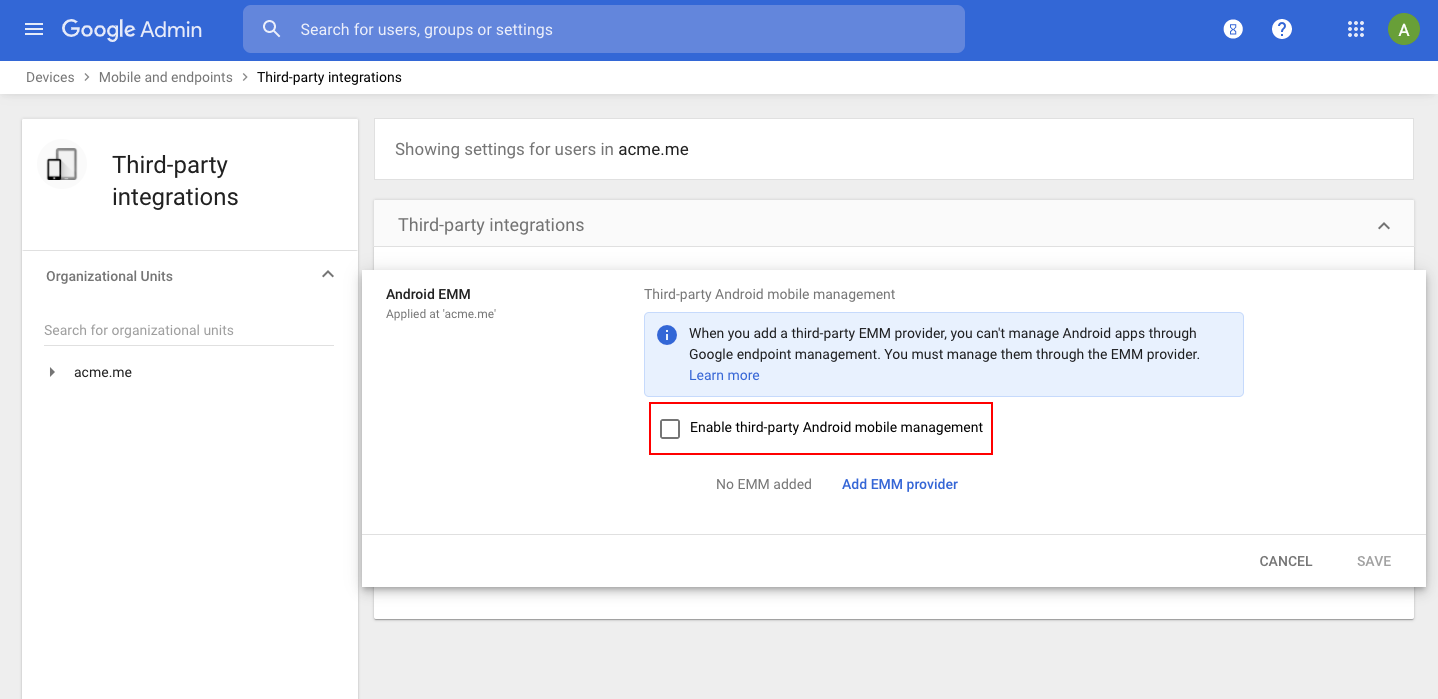Focus Search for organizational units field
The height and width of the screenshot is (699, 1438).
[189, 330]
